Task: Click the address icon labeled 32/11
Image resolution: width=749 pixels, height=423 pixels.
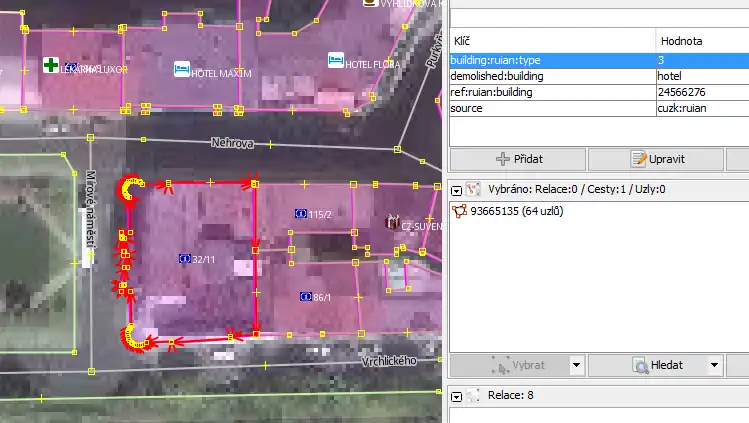Action: 184,258
